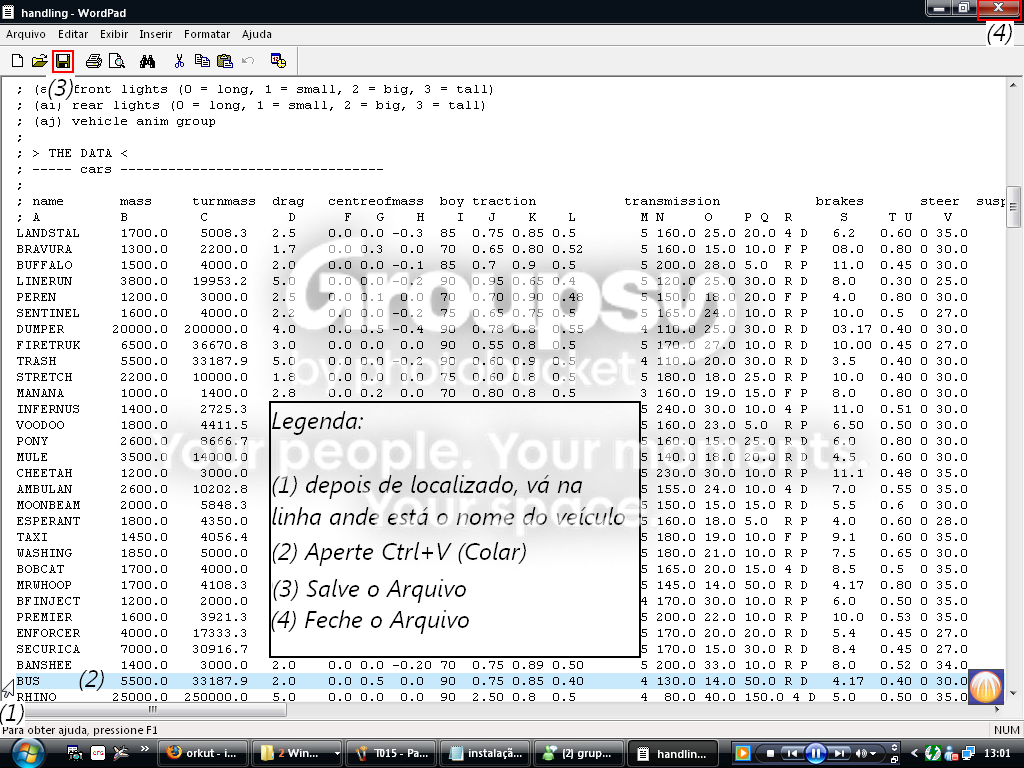Open the Inserir menu

coord(155,34)
